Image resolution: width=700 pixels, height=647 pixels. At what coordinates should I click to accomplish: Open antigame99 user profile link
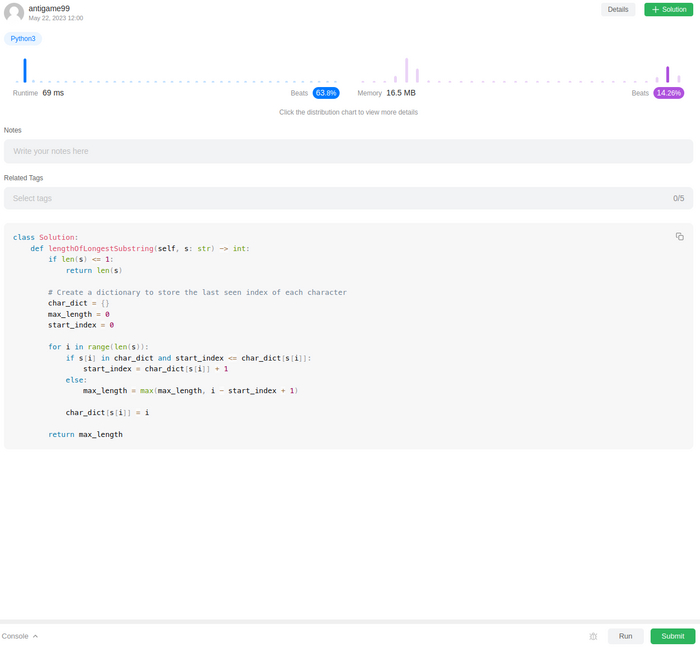point(49,8)
